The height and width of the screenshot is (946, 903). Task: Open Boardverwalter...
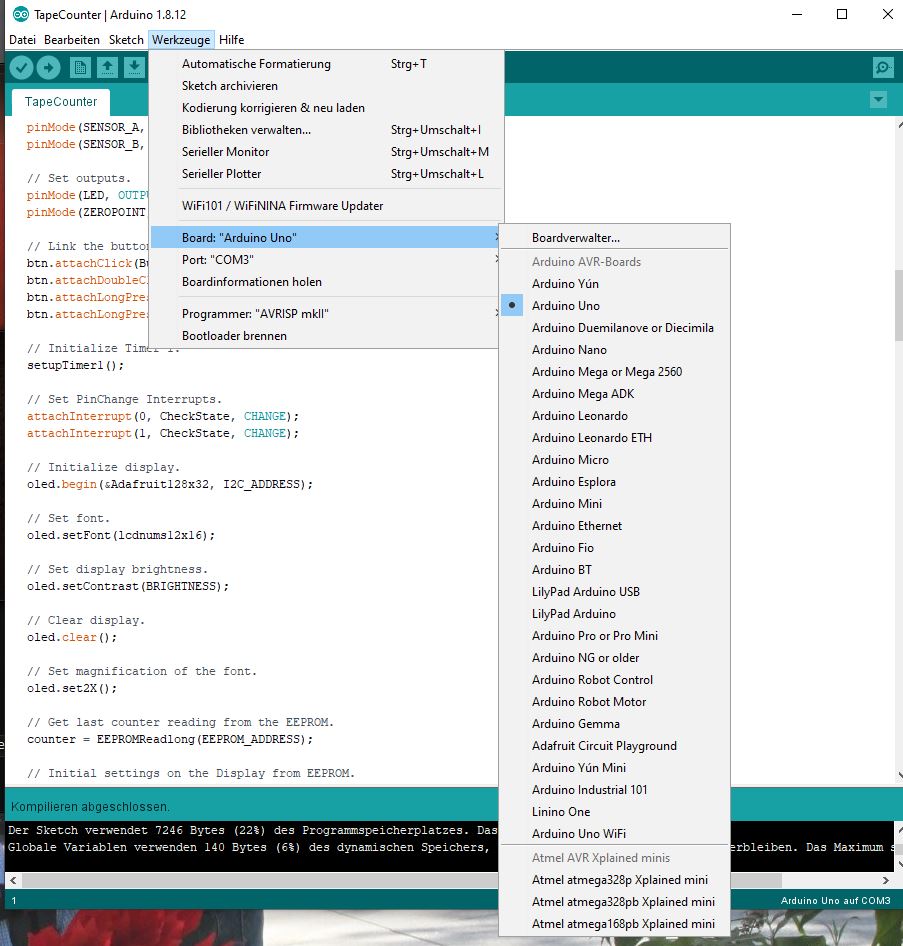[x=615, y=238]
